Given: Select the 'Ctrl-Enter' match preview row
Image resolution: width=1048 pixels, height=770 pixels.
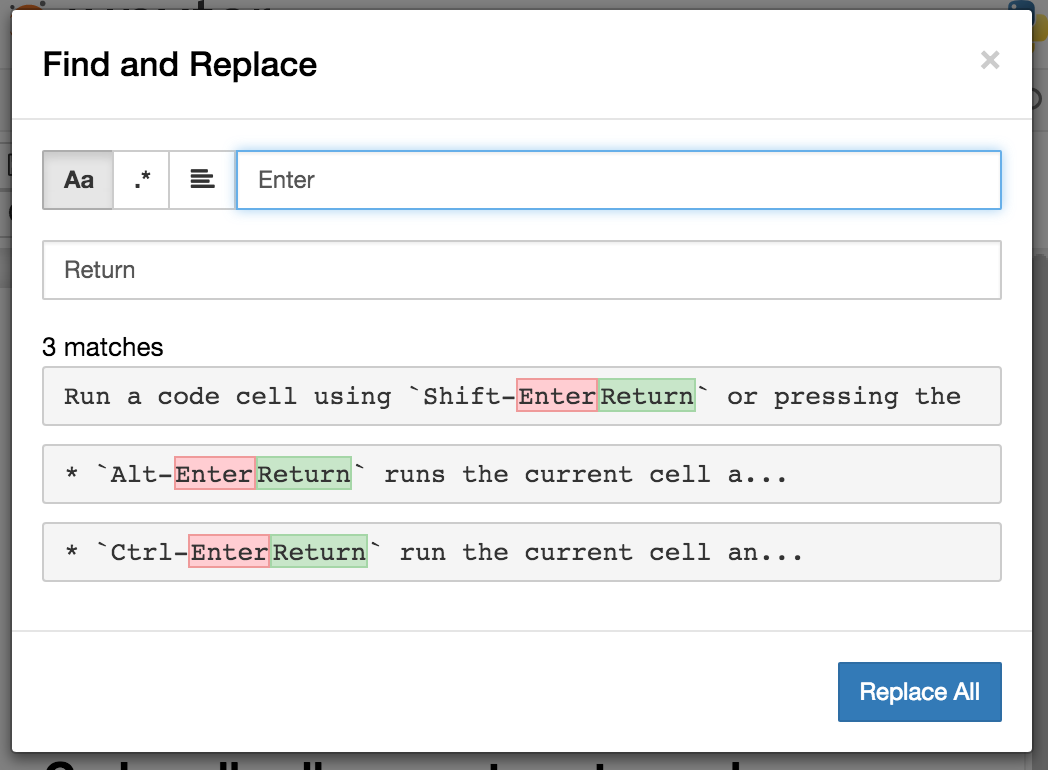Looking at the screenshot, I should (x=521, y=552).
